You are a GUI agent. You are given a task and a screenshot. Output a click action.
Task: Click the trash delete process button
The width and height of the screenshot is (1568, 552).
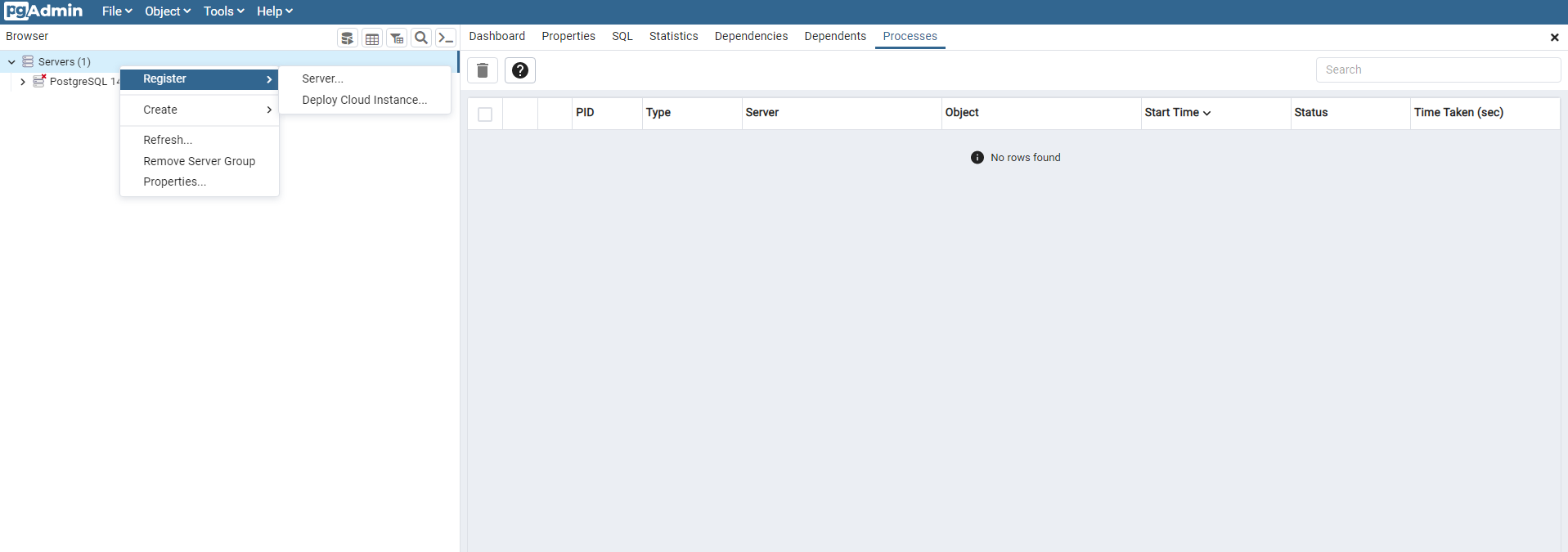pos(483,70)
